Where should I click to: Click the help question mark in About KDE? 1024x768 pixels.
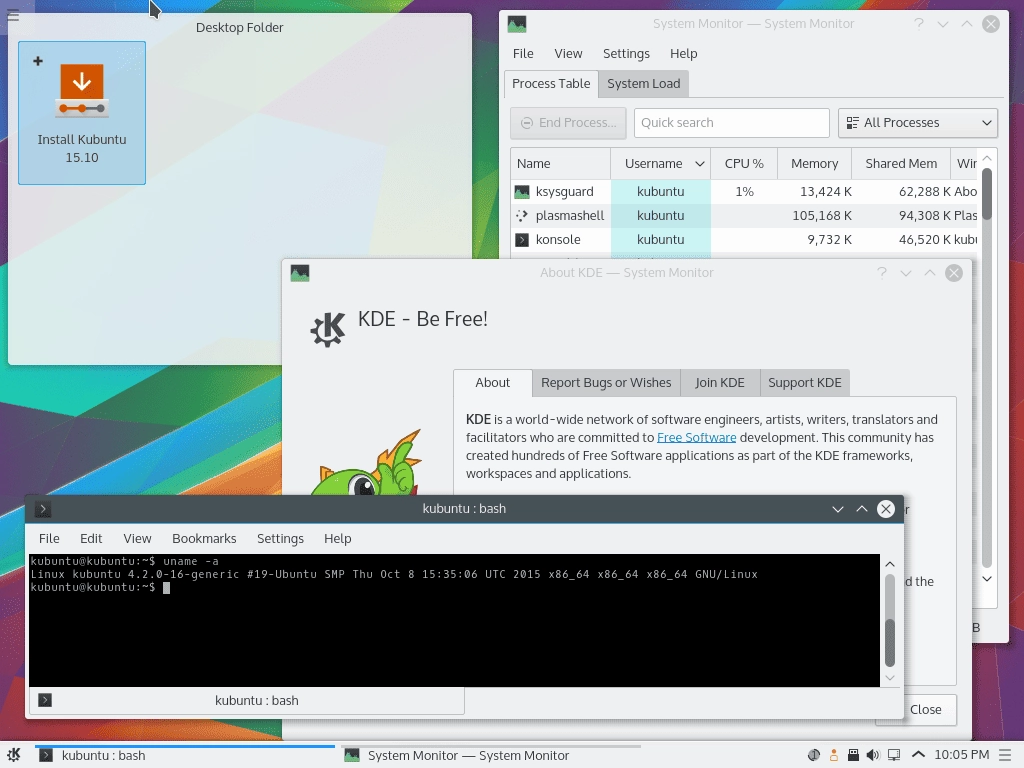(882, 273)
